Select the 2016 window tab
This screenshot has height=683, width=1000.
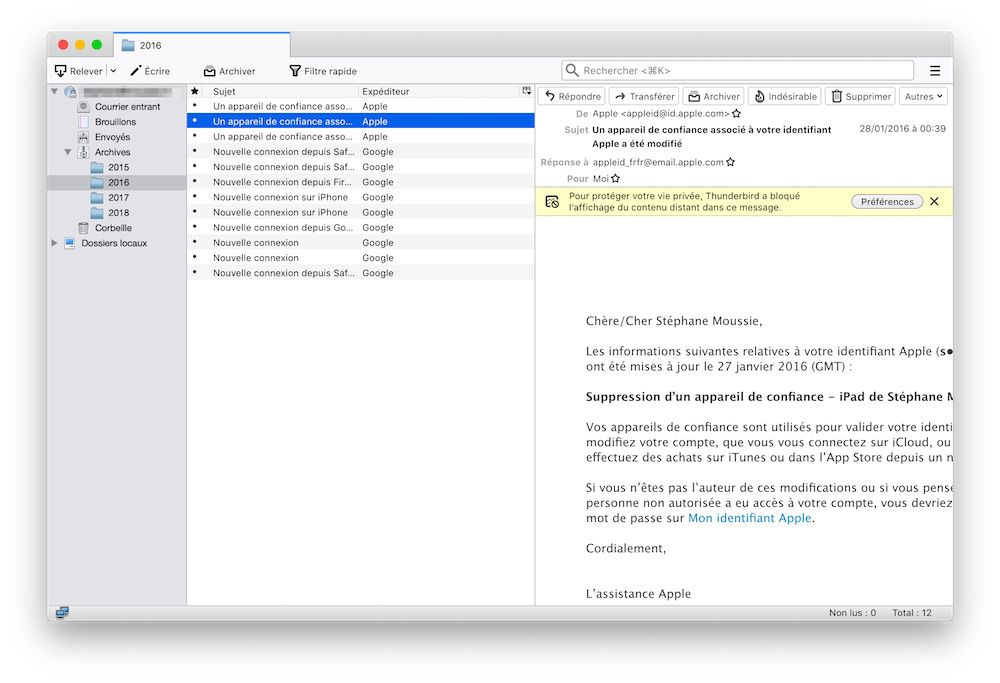pyautogui.click(x=202, y=45)
